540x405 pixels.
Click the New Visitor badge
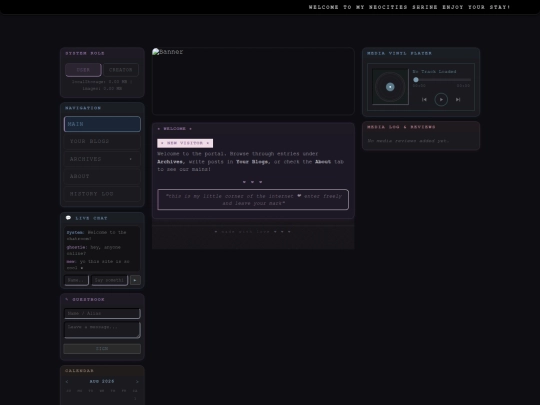point(185,143)
